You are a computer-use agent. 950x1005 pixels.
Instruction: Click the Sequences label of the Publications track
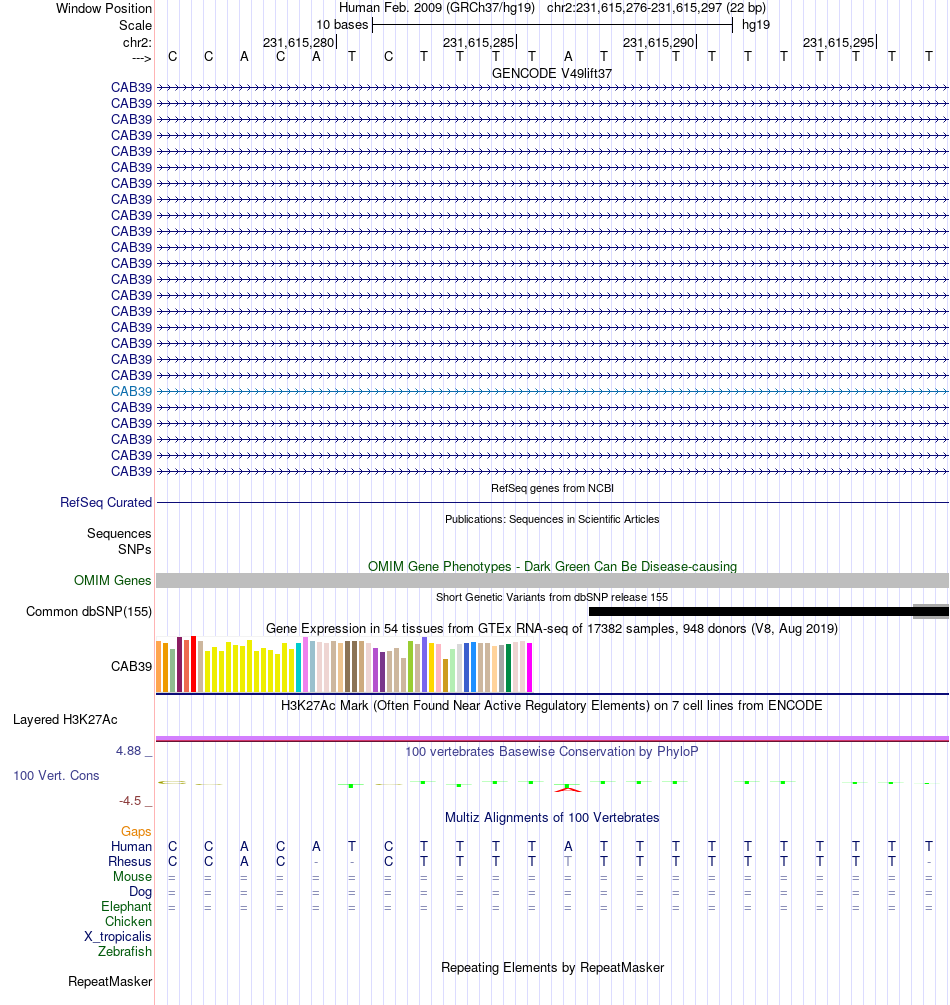[x=119, y=533]
